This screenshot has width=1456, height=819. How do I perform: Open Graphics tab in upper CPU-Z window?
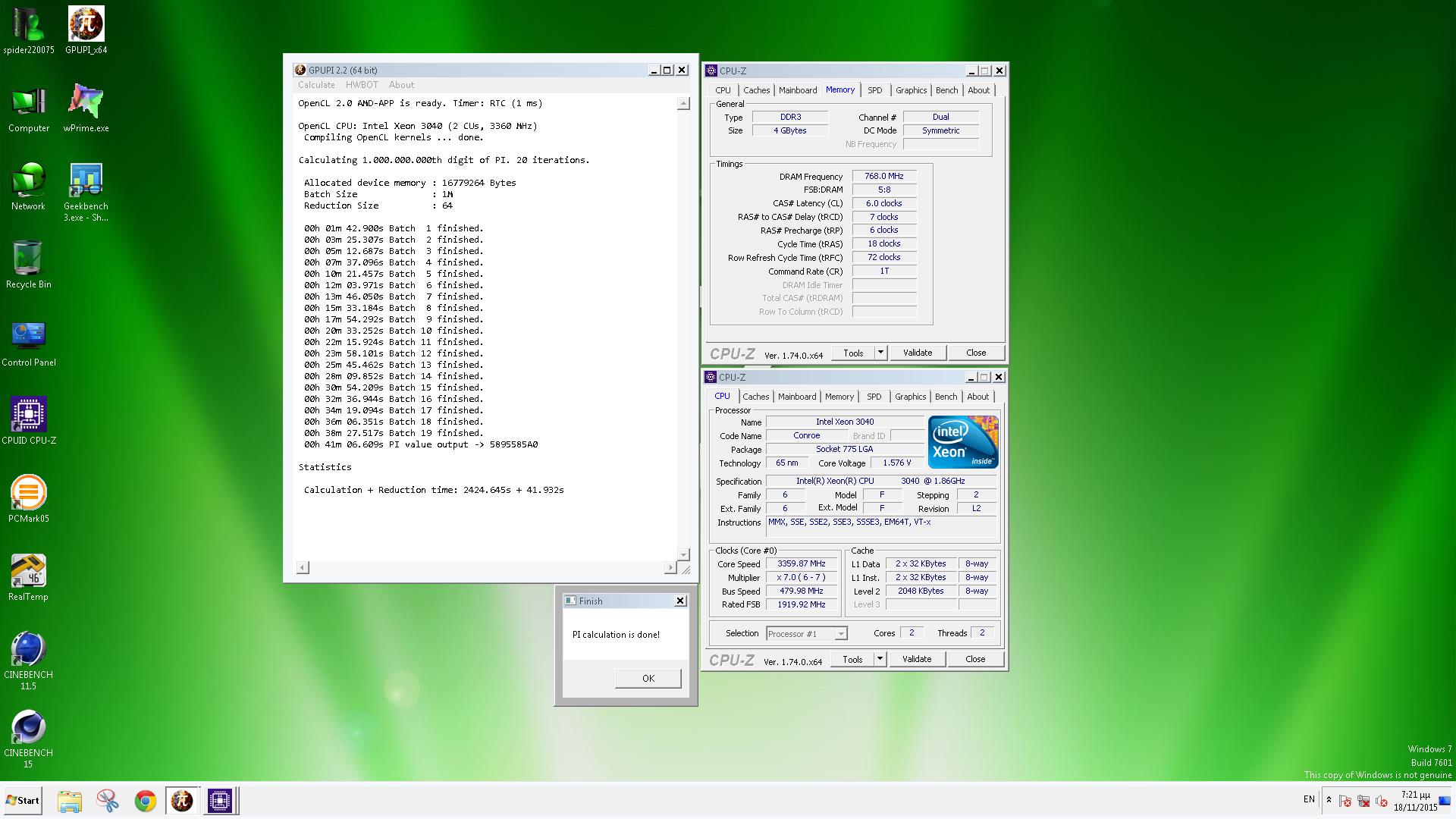[911, 90]
